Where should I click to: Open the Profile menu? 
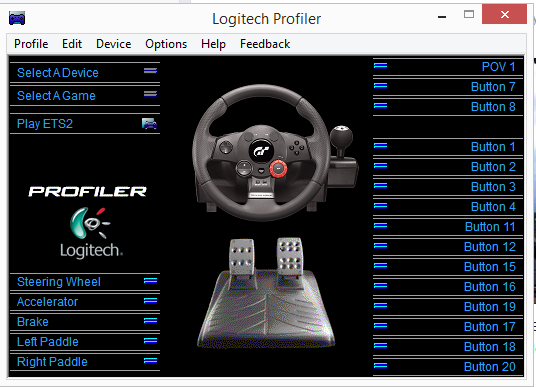[x=31, y=44]
